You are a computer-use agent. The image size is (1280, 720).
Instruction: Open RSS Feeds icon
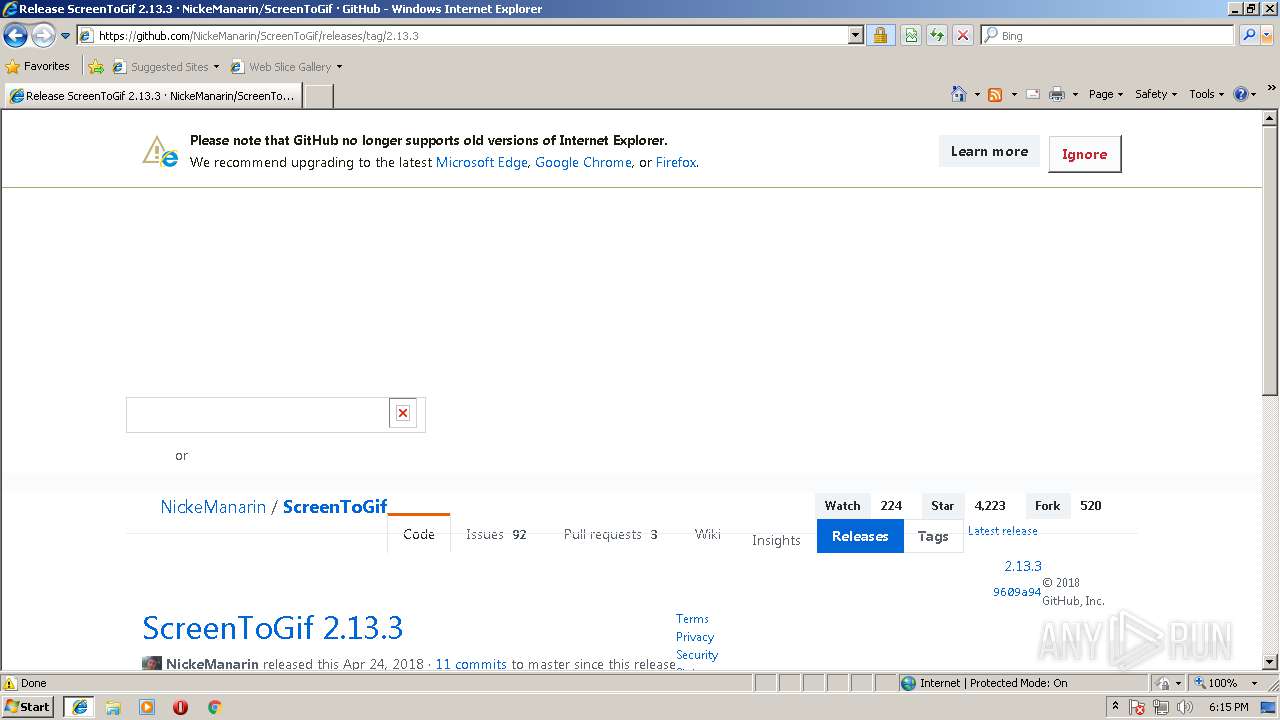[995, 94]
